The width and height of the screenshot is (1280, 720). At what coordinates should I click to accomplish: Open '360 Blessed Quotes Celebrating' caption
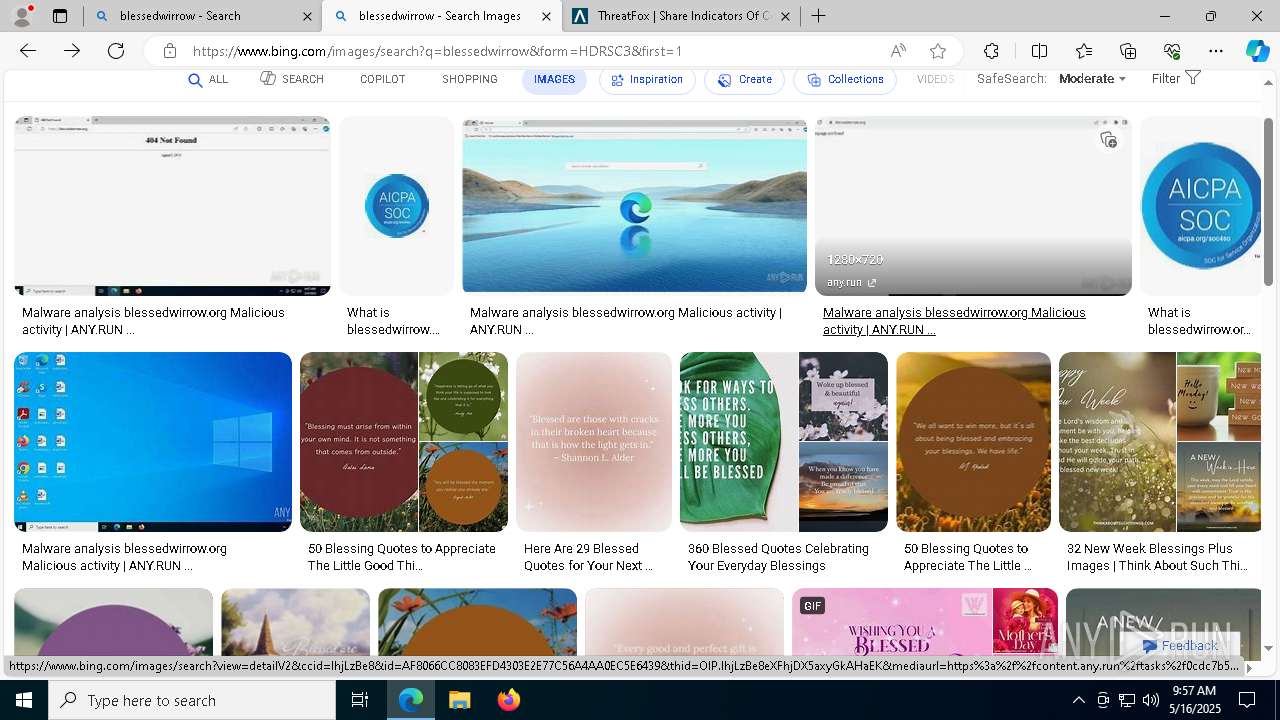click(778, 557)
